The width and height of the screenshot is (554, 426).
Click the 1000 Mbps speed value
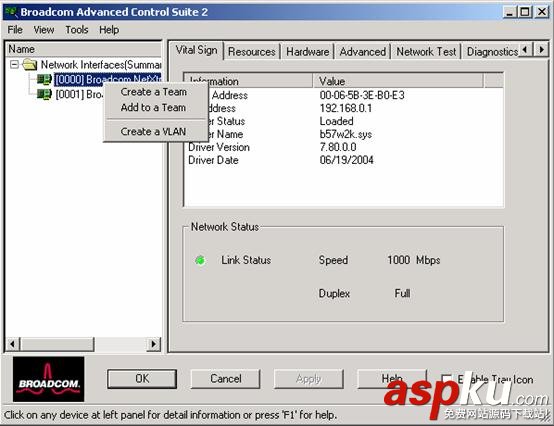click(x=414, y=260)
